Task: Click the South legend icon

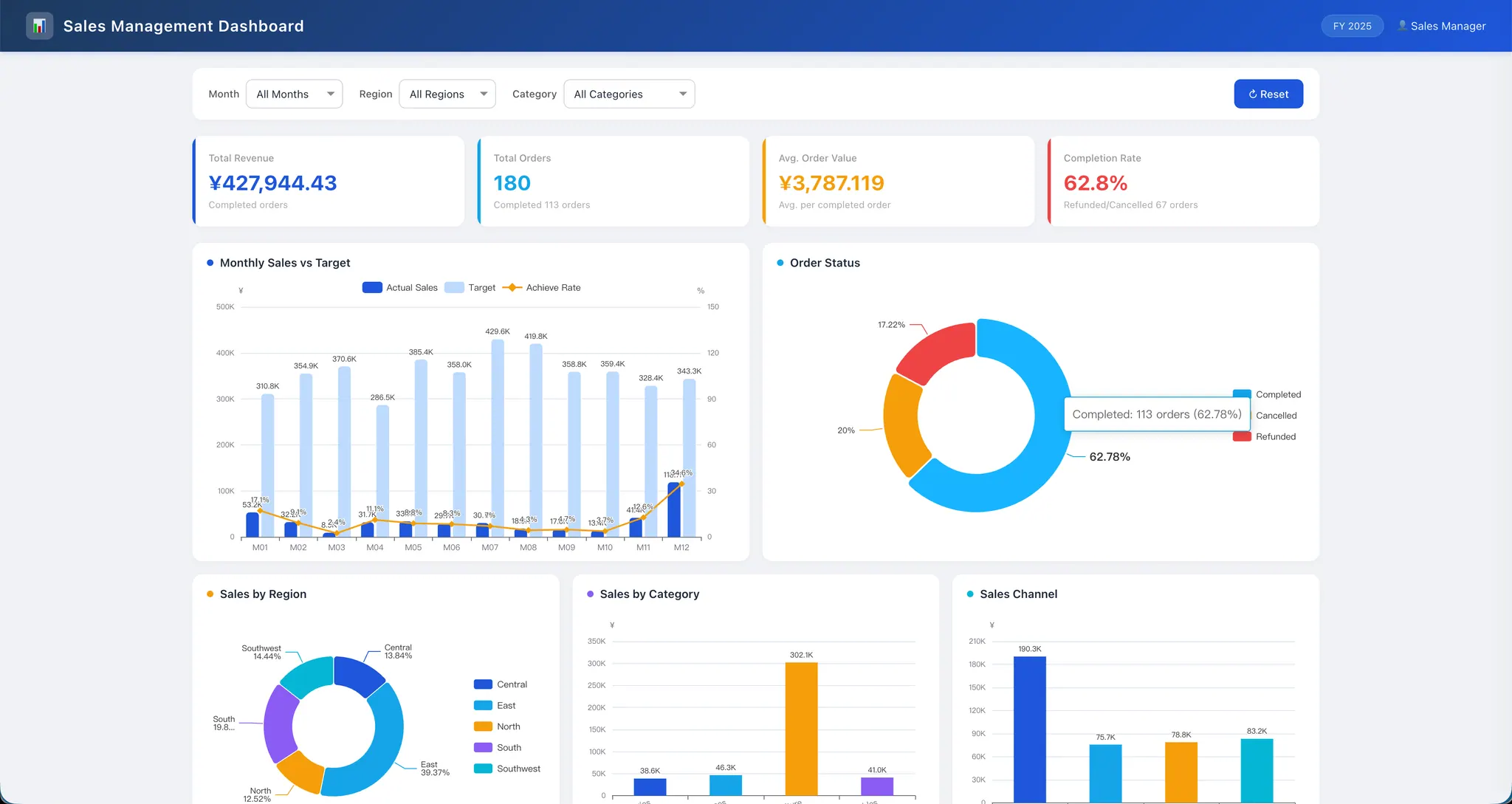Action: click(483, 748)
